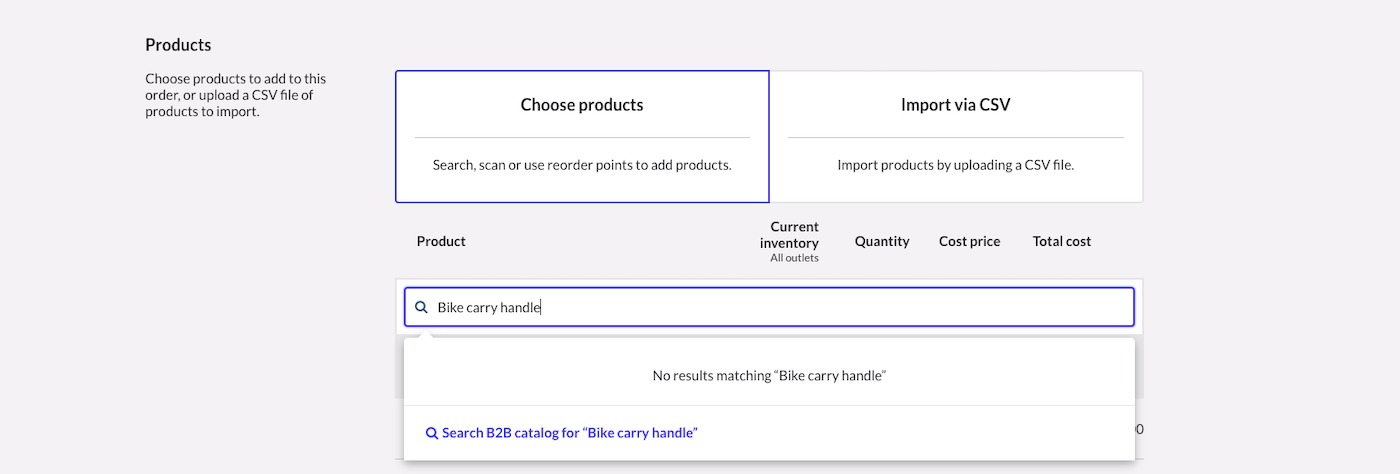The image size is (1400, 474).
Task: Click into the Bike carry handle search field
Action: click(769, 307)
